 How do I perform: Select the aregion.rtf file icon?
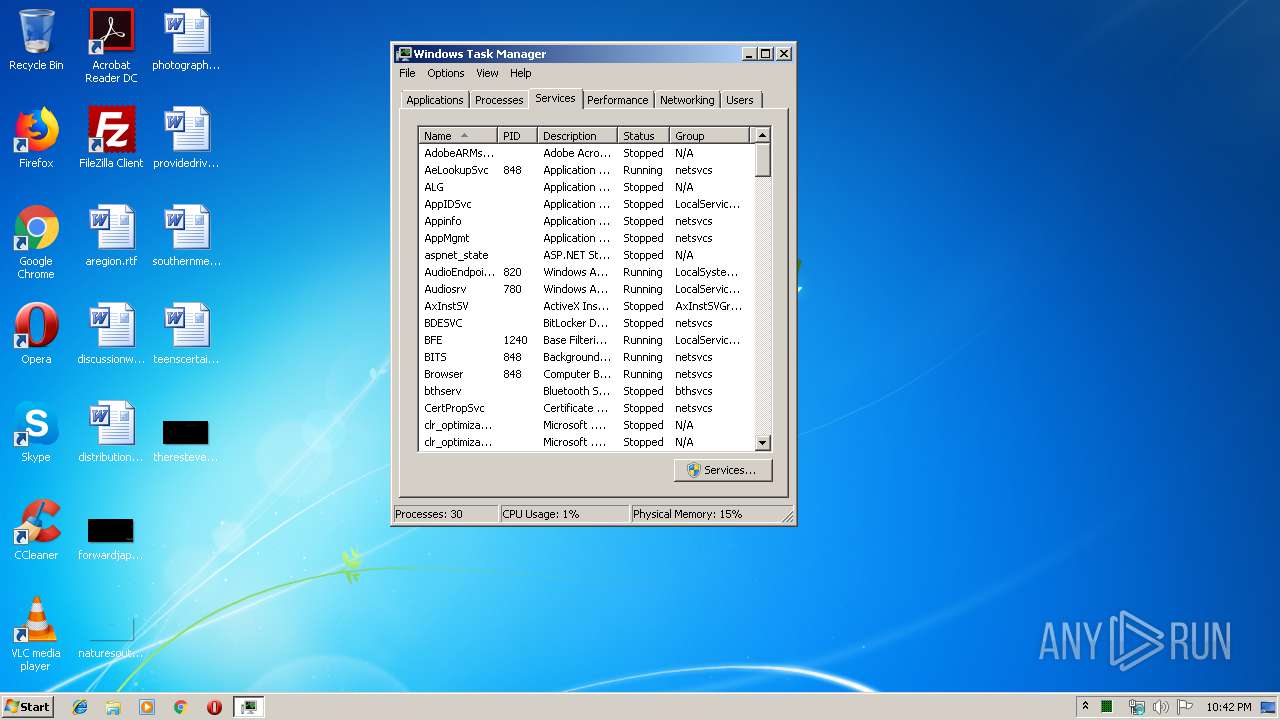[x=111, y=236]
